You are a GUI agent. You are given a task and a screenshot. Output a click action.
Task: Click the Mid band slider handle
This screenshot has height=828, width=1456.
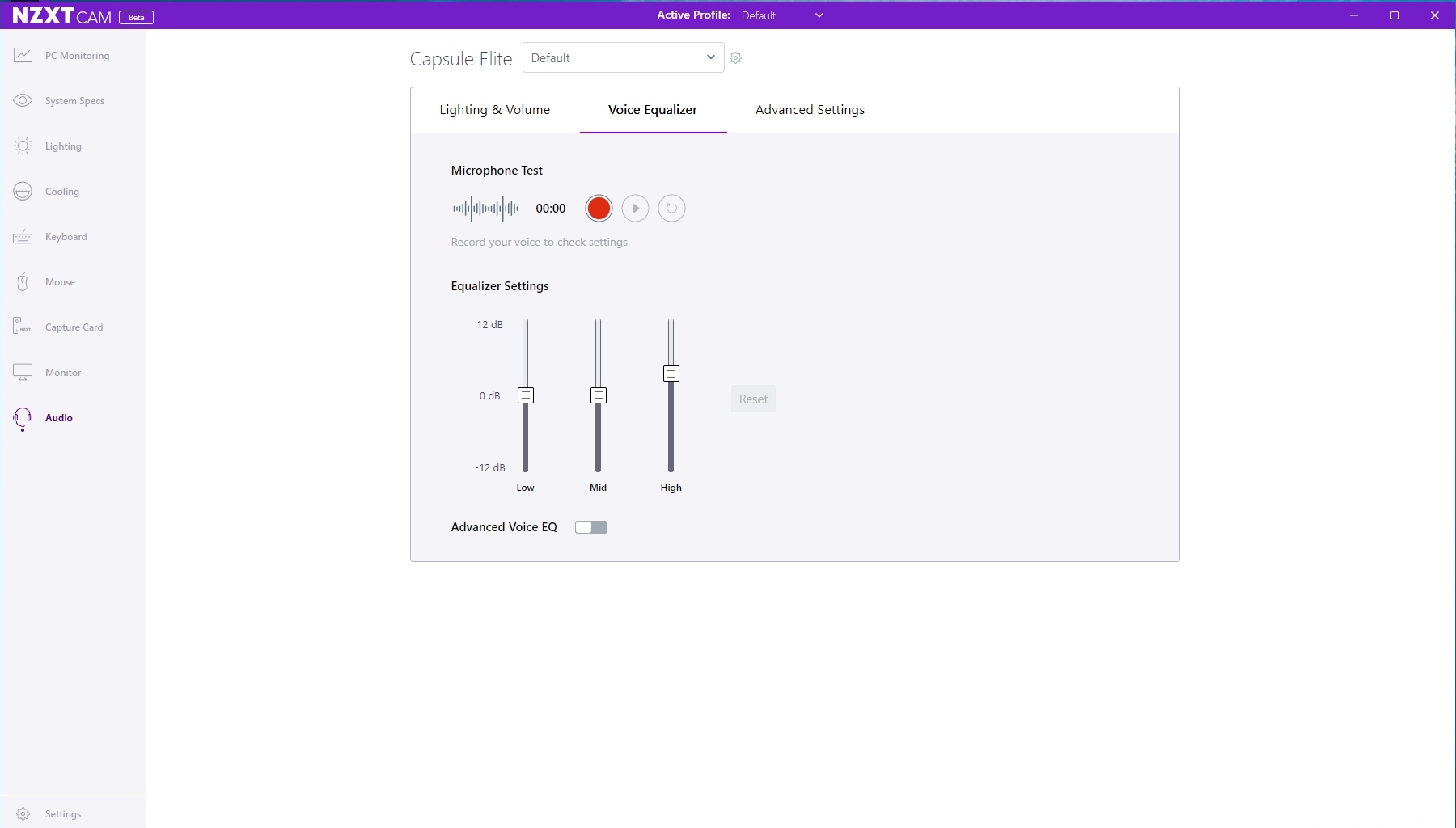[x=599, y=395]
